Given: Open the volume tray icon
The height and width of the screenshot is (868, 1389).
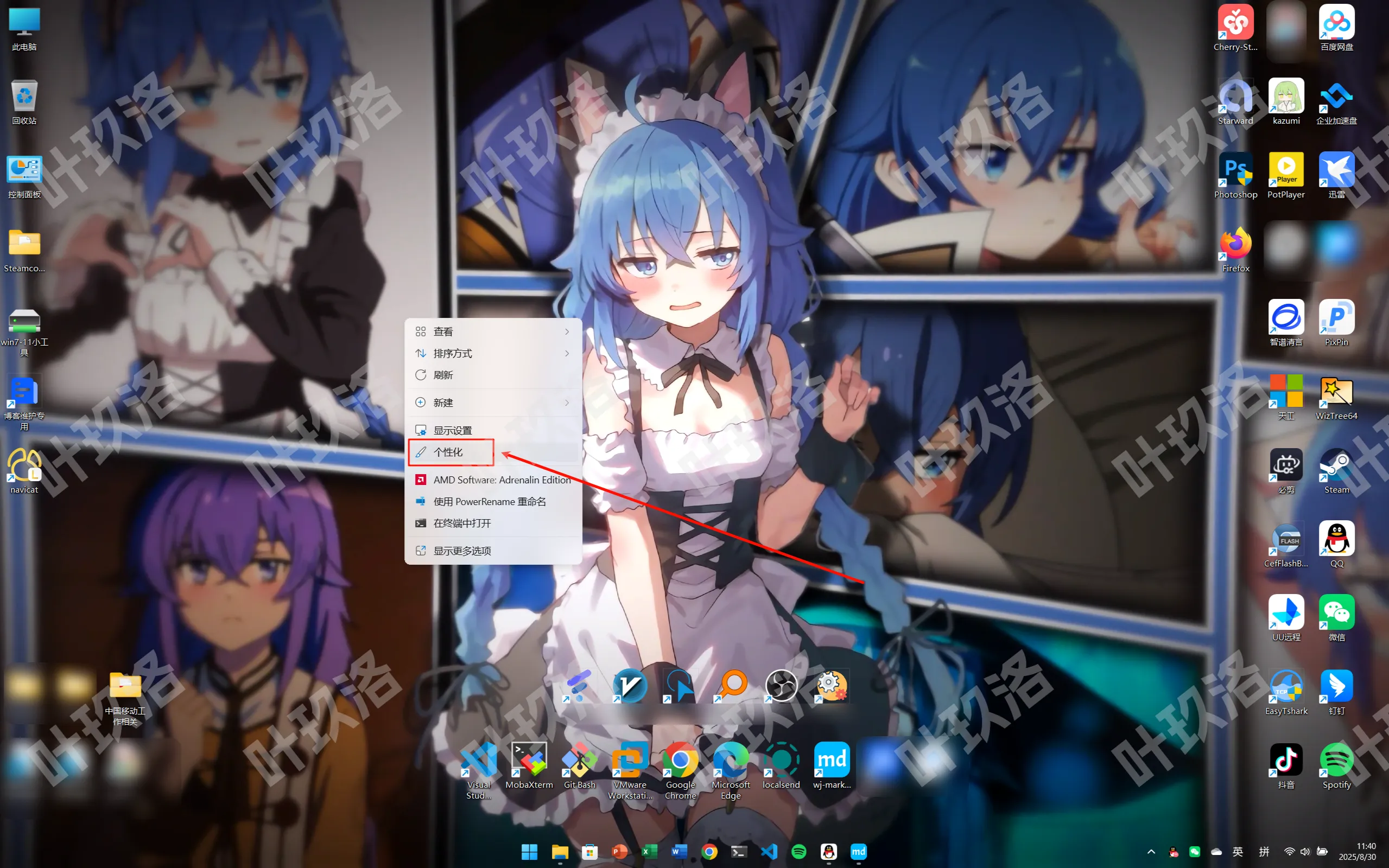Looking at the screenshot, I should (x=1304, y=852).
